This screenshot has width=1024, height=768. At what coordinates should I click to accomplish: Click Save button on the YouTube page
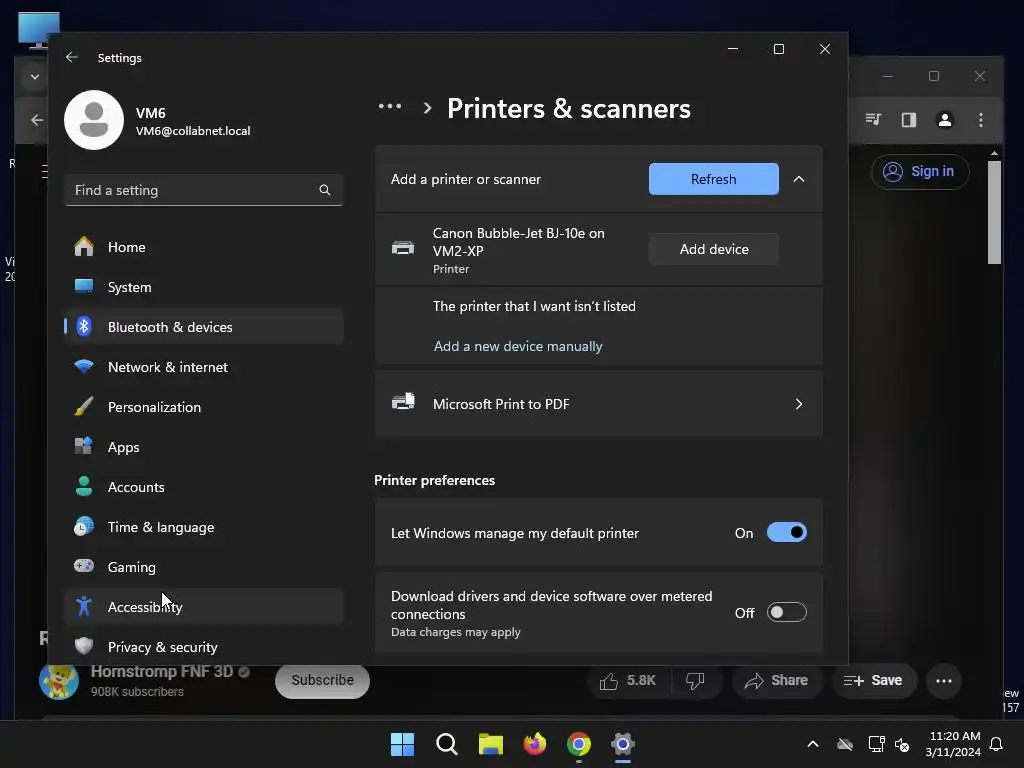pyautogui.click(x=874, y=681)
